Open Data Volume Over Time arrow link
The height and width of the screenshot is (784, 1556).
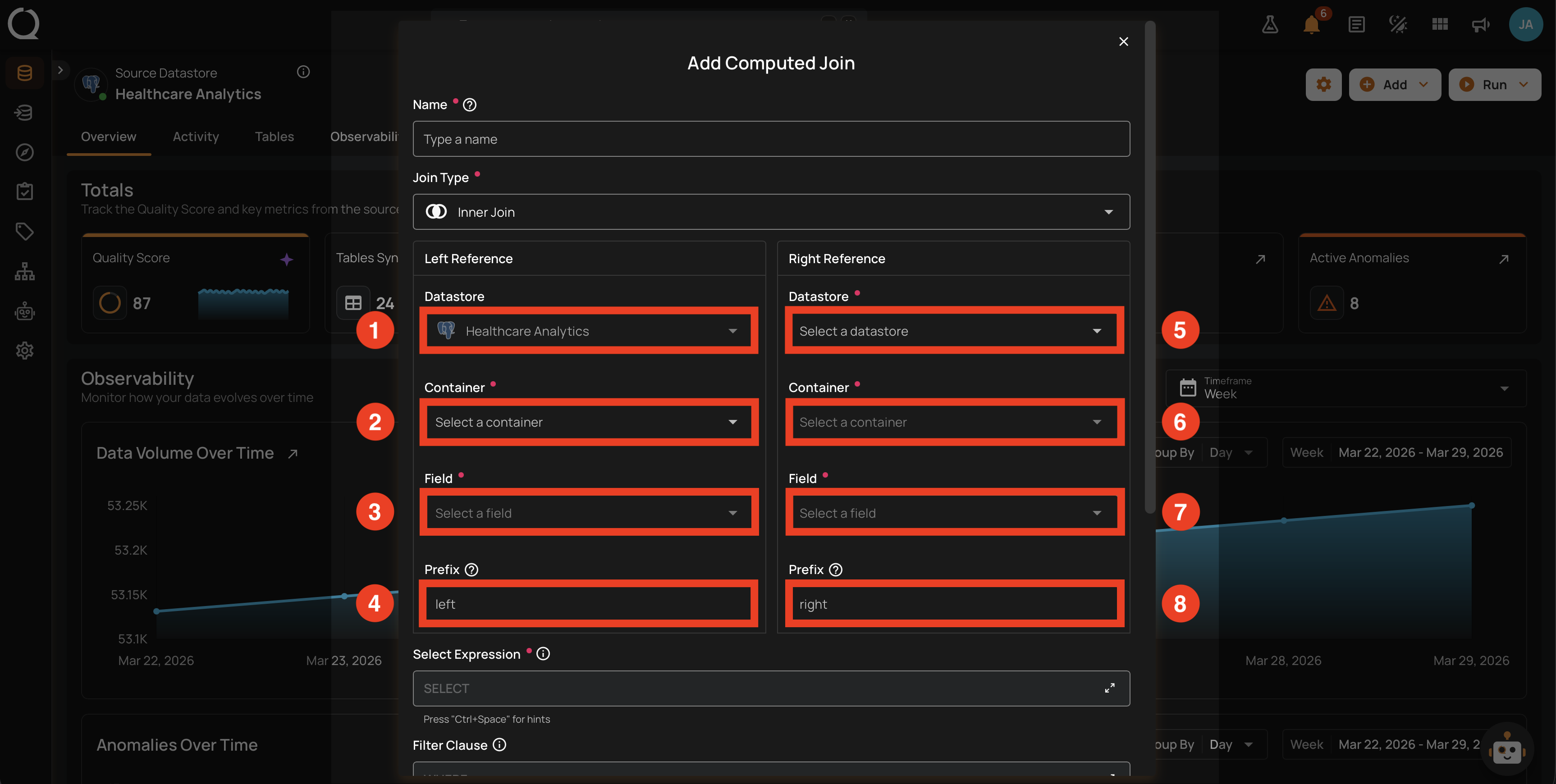[x=293, y=454]
